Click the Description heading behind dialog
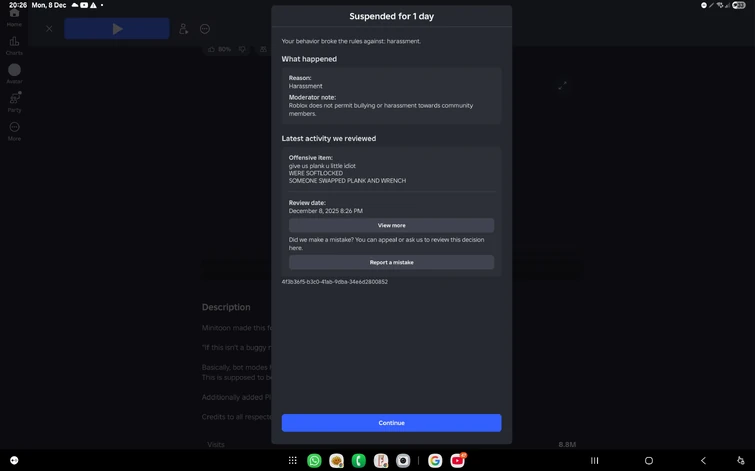755x471 pixels. [x=226, y=307]
